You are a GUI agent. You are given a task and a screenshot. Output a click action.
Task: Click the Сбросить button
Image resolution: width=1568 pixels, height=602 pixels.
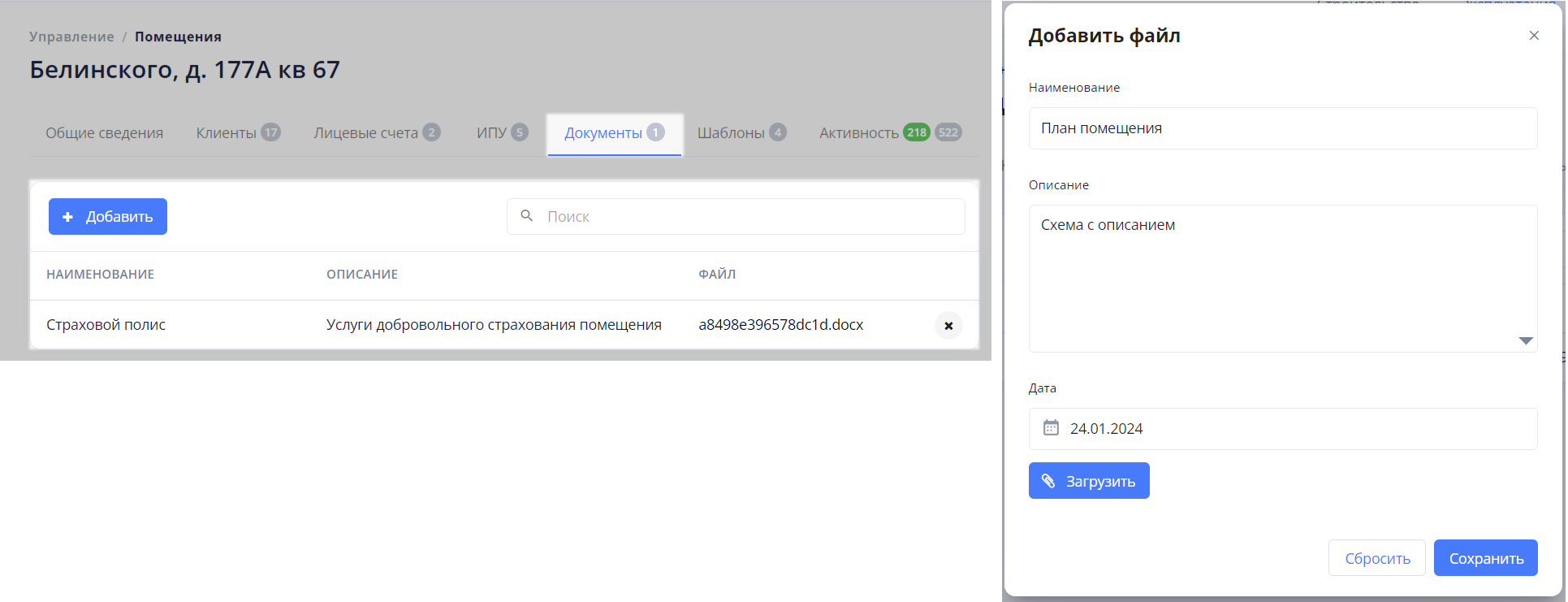click(1377, 558)
